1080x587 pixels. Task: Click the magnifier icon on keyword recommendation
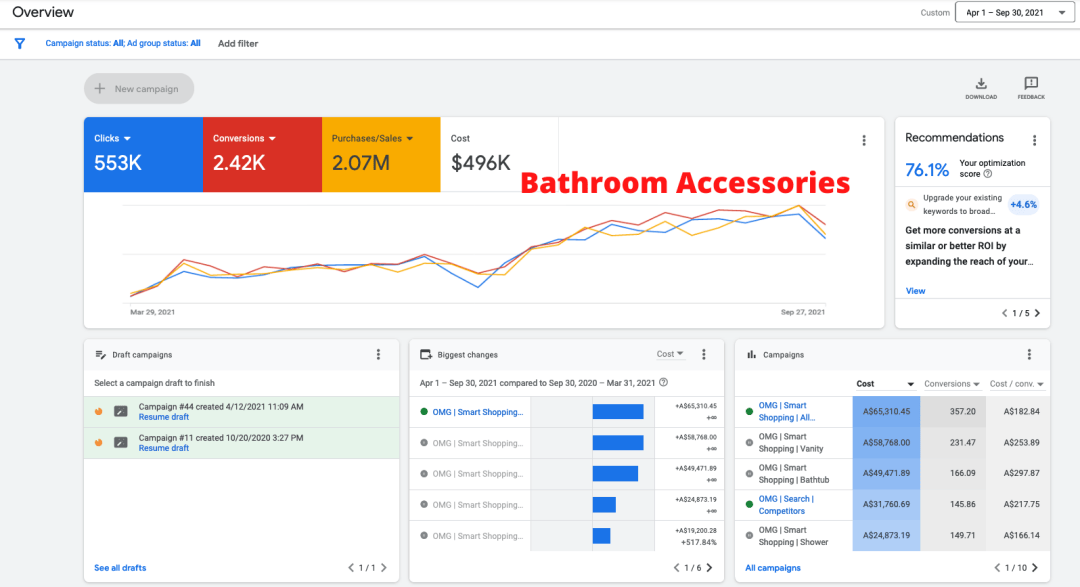tap(911, 205)
